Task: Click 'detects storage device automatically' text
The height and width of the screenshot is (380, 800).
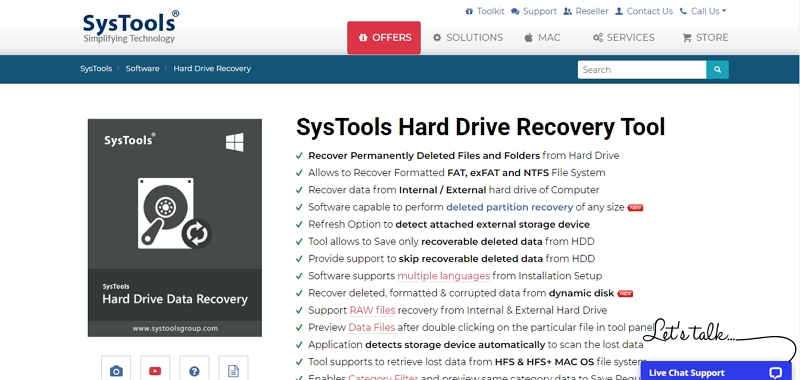Action: pos(455,345)
